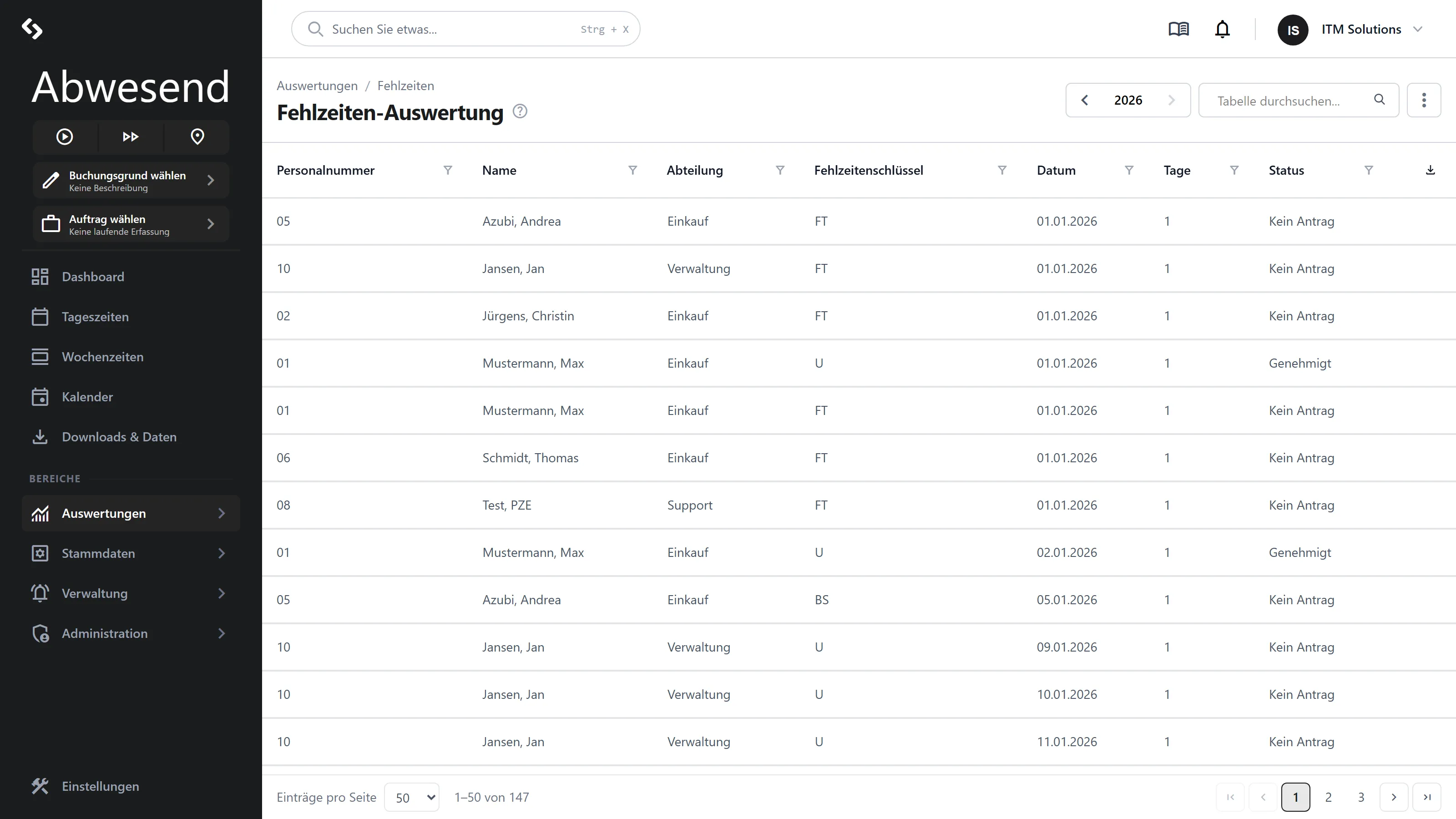This screenshot has width=1456, height=819.
Task: Click the help icon next to Fehlzeiten-Auswertung
Action: [520, 111]
